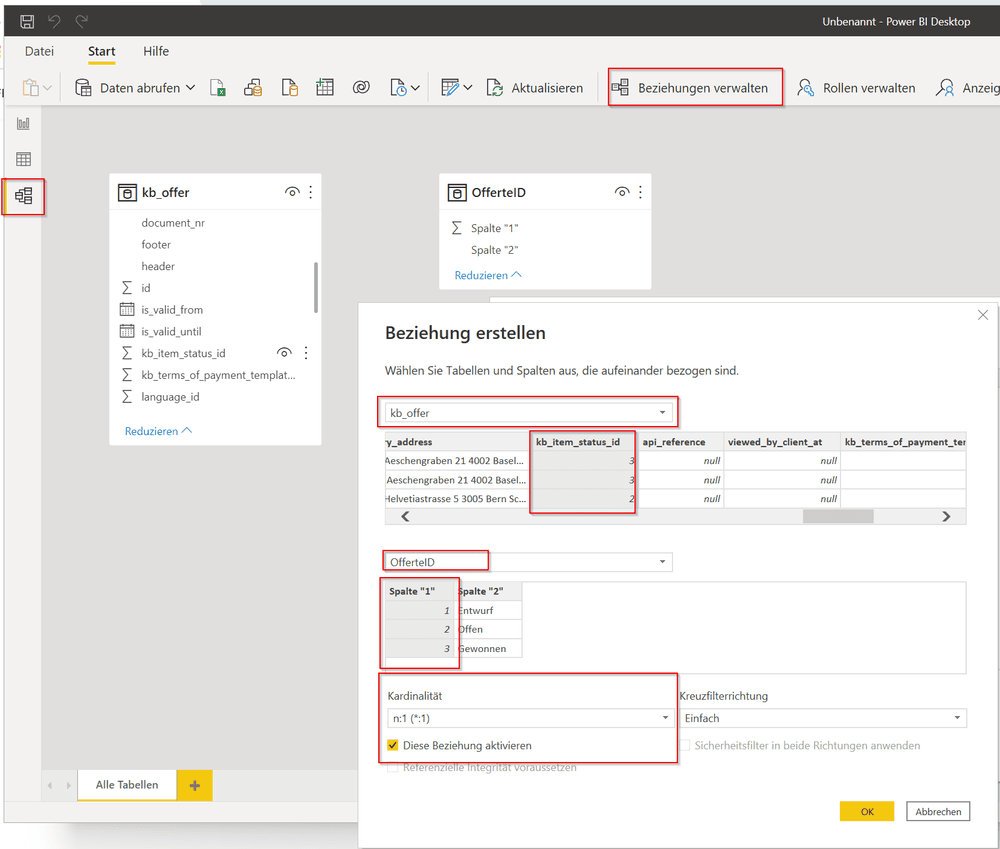Screen dimensions: 1000x849
Task: Click the Paste clipboard icon
Action: [30, 87]
